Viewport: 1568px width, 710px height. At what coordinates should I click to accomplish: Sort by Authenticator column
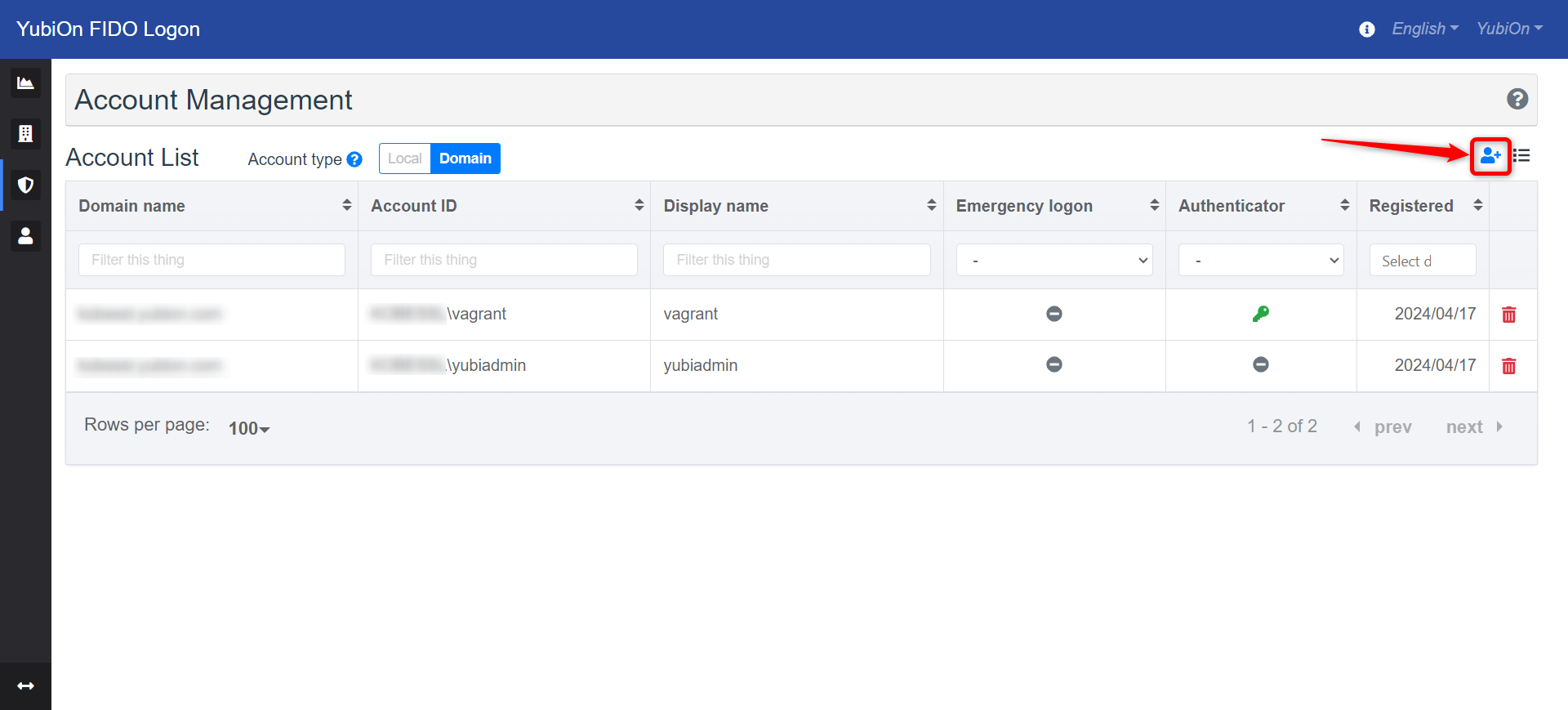1345,205
